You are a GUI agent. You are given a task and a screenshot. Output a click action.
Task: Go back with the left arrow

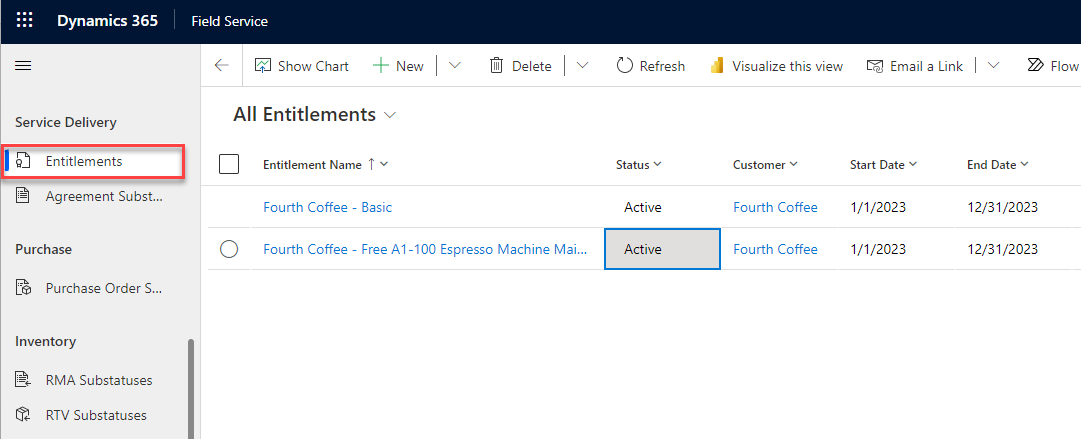(221, 66)
